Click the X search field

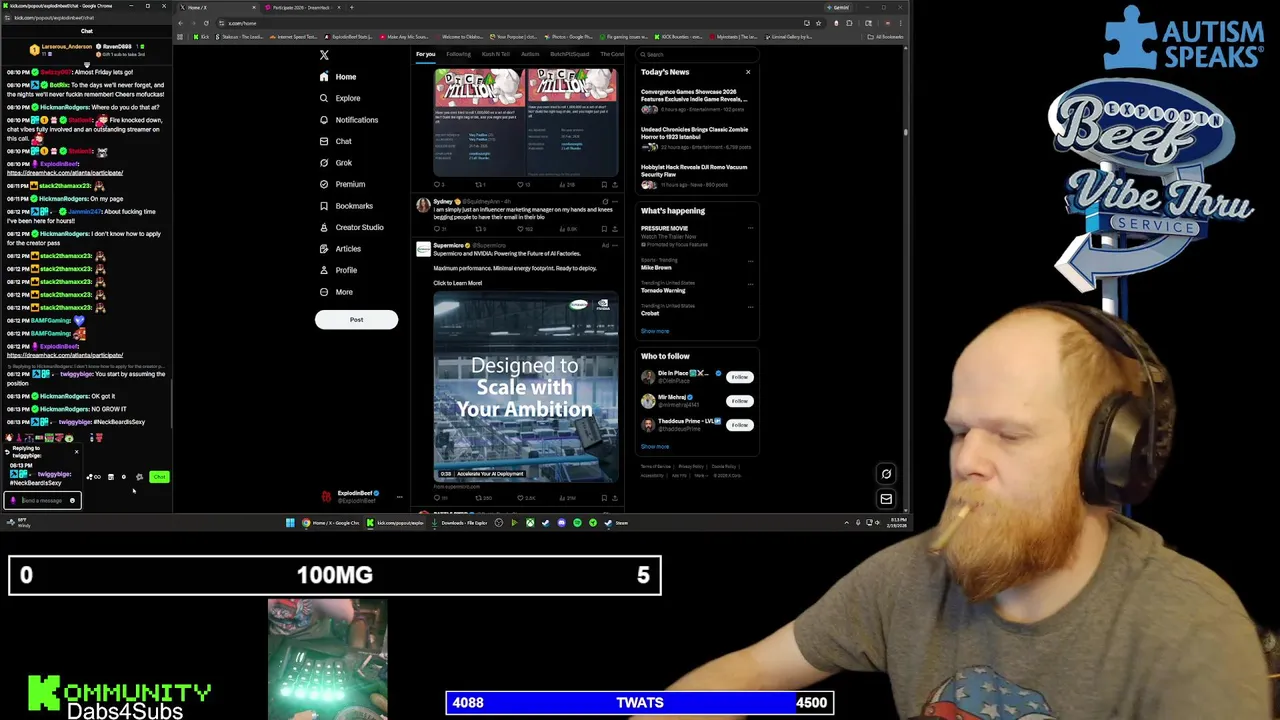coord(698,54)
